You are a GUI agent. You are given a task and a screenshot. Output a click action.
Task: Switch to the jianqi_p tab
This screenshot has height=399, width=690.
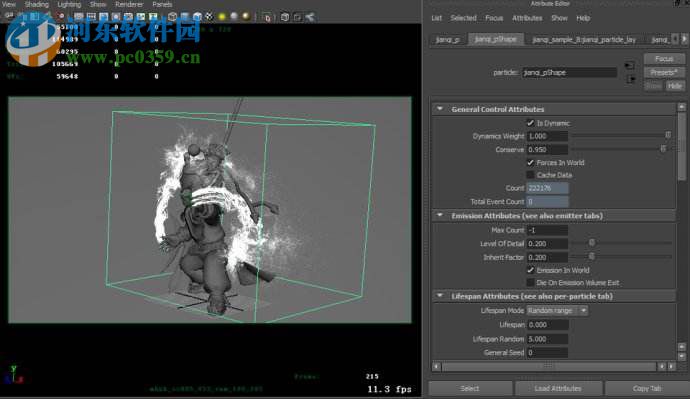pyautogui.click(x=448, y=40)
